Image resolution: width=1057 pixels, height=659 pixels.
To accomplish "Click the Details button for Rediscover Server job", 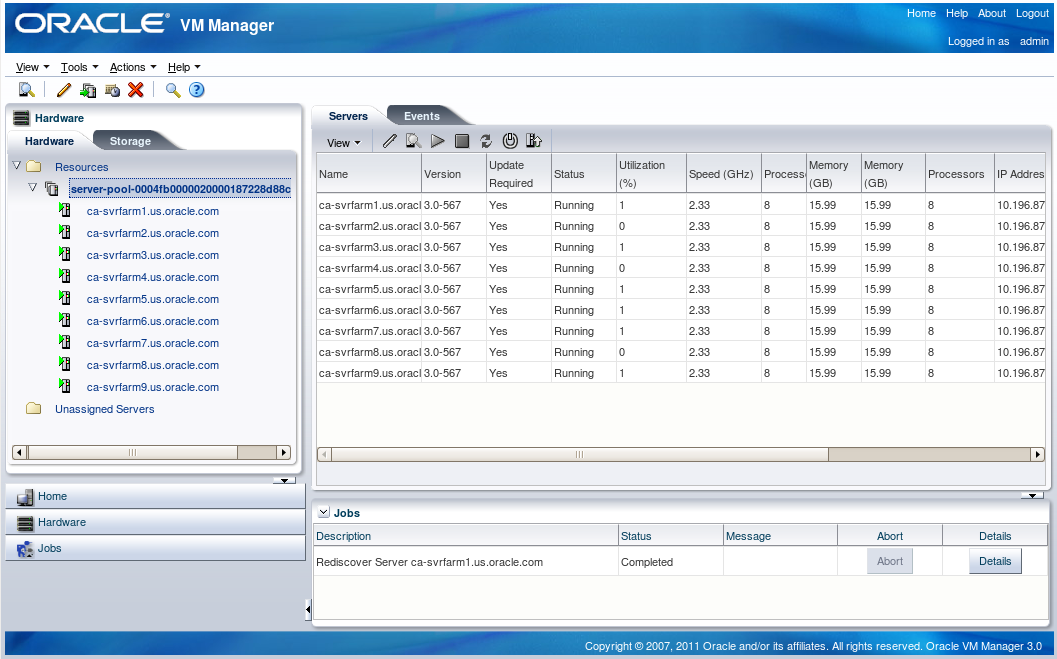I will (995, 561).
